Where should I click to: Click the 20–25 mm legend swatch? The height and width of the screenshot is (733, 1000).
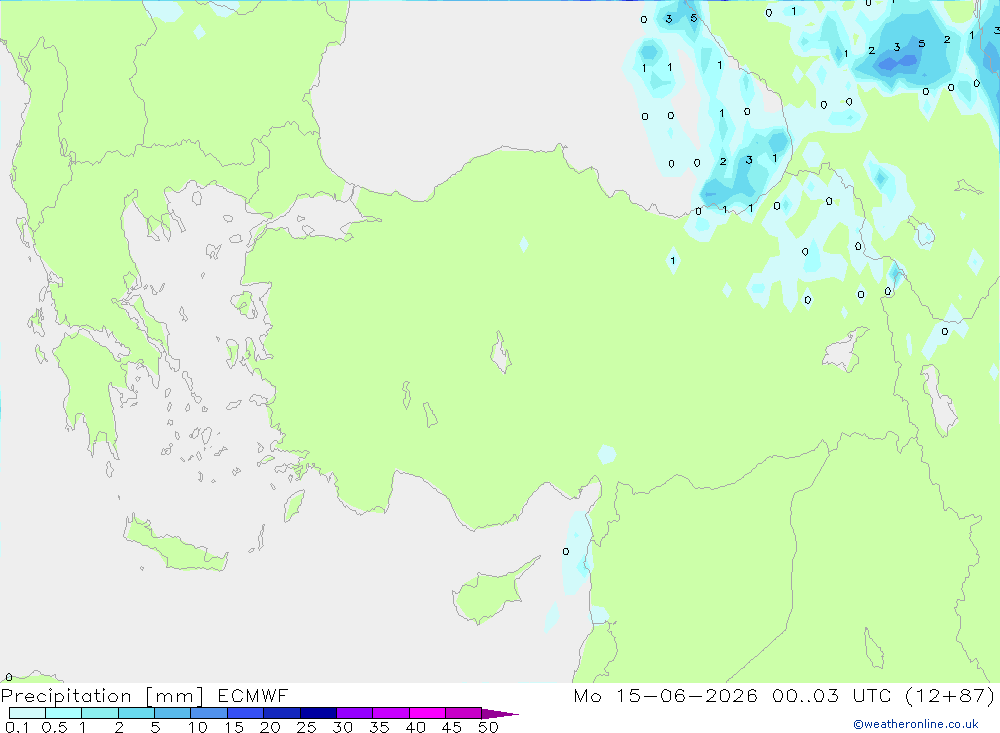click(282, 713)
